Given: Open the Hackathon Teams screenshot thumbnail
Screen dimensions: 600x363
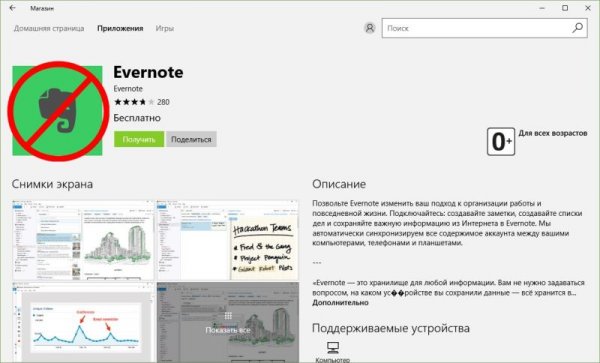Looking at the screenshot, I should (x=228, y=240).
